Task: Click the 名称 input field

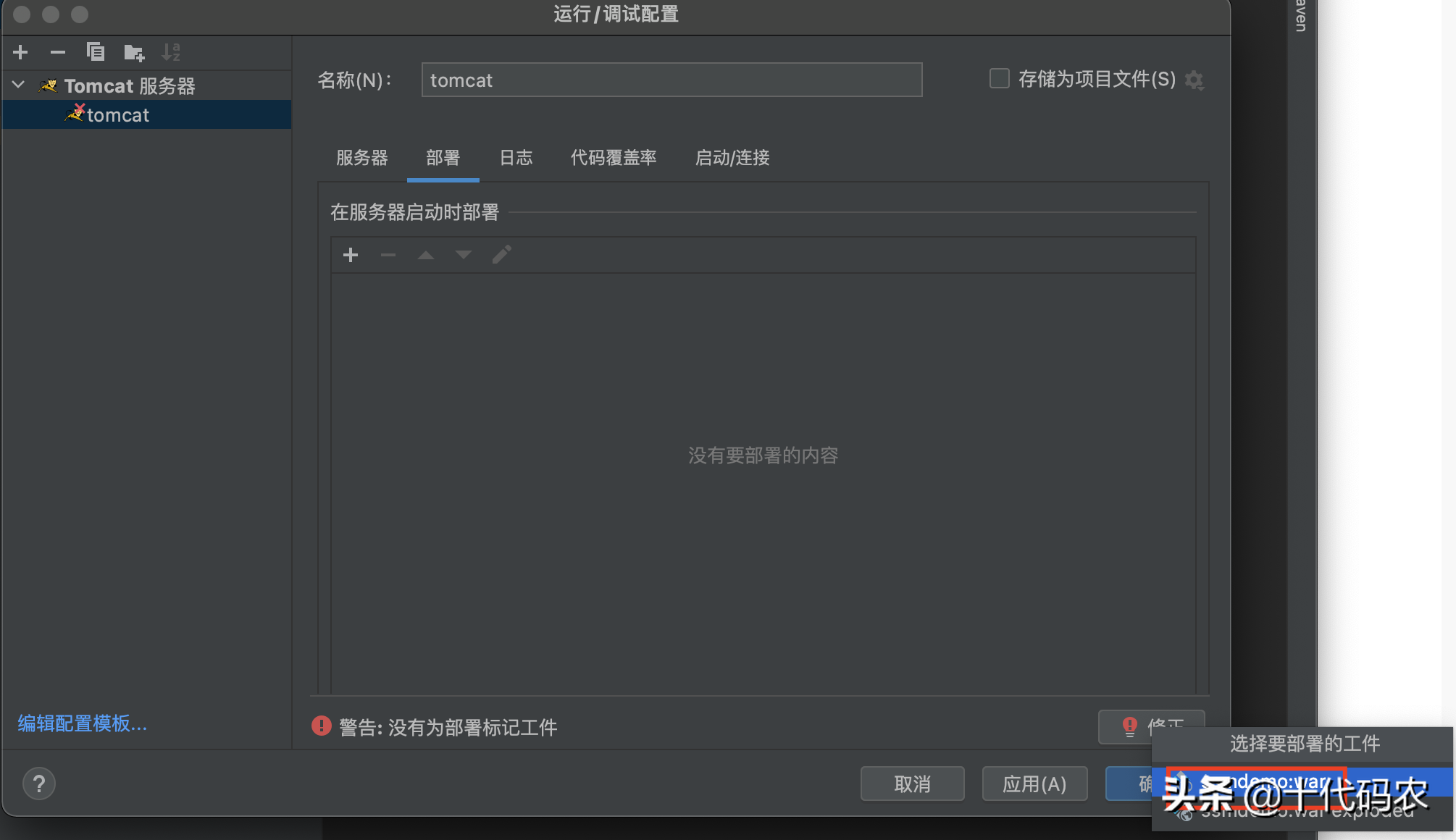Action: [672, 81]
